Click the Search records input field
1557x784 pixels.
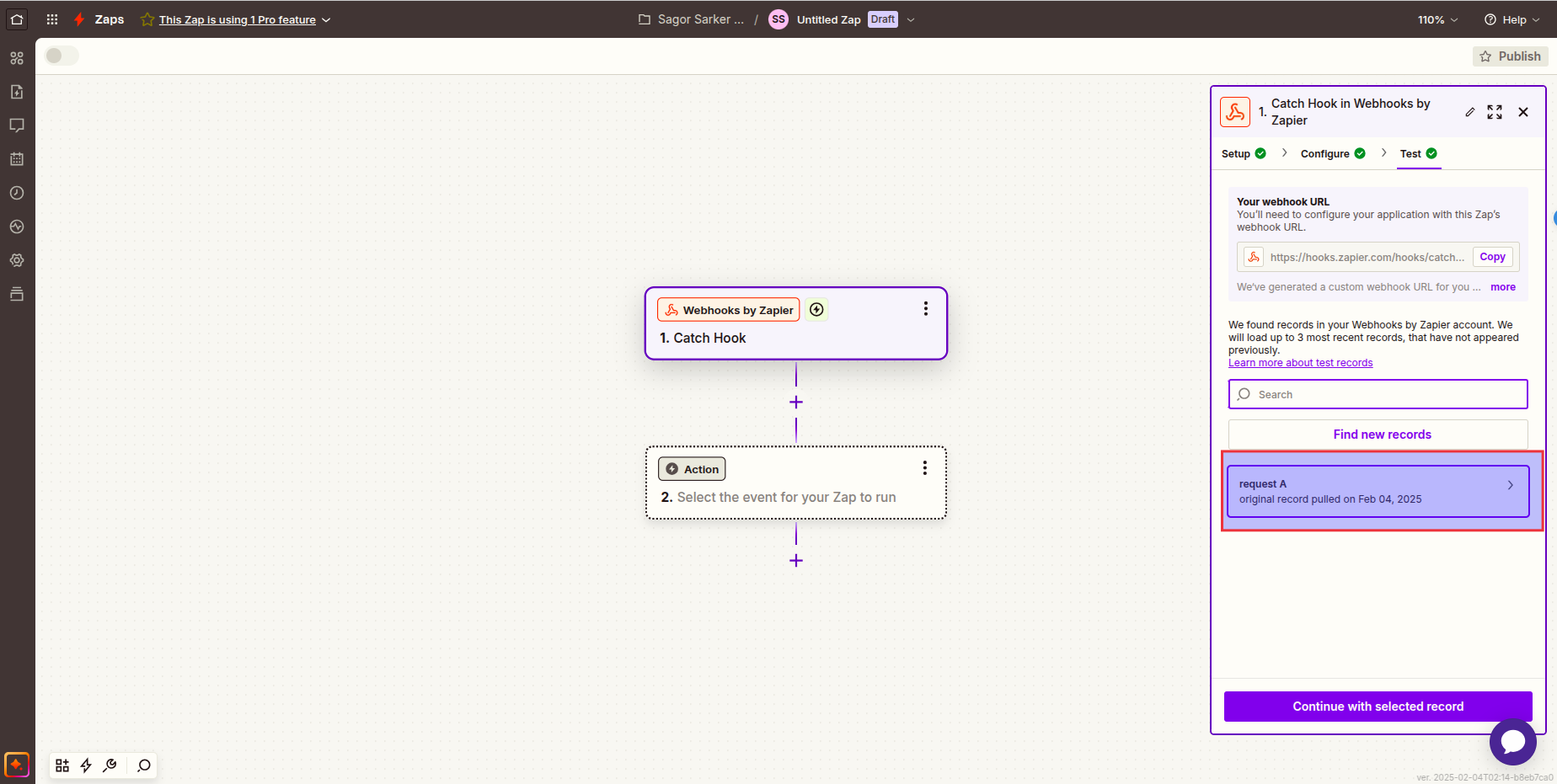[1378, 394]
